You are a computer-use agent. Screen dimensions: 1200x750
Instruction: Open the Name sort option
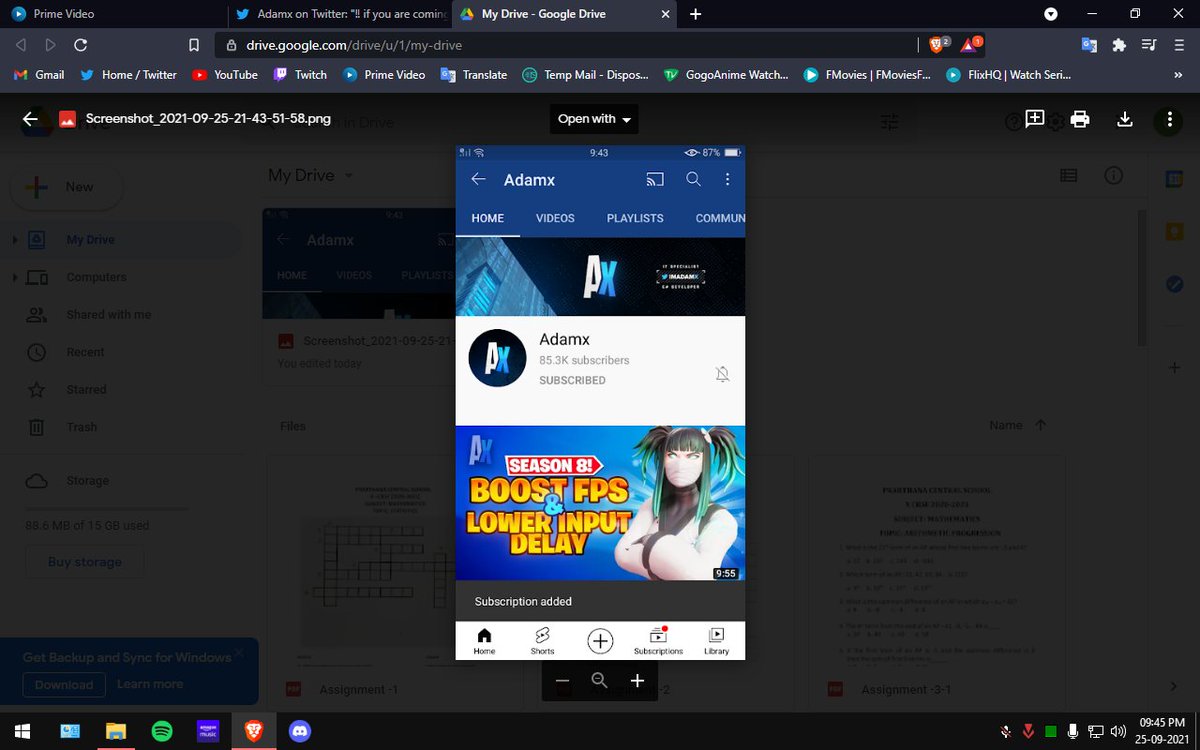point(1006,425)
